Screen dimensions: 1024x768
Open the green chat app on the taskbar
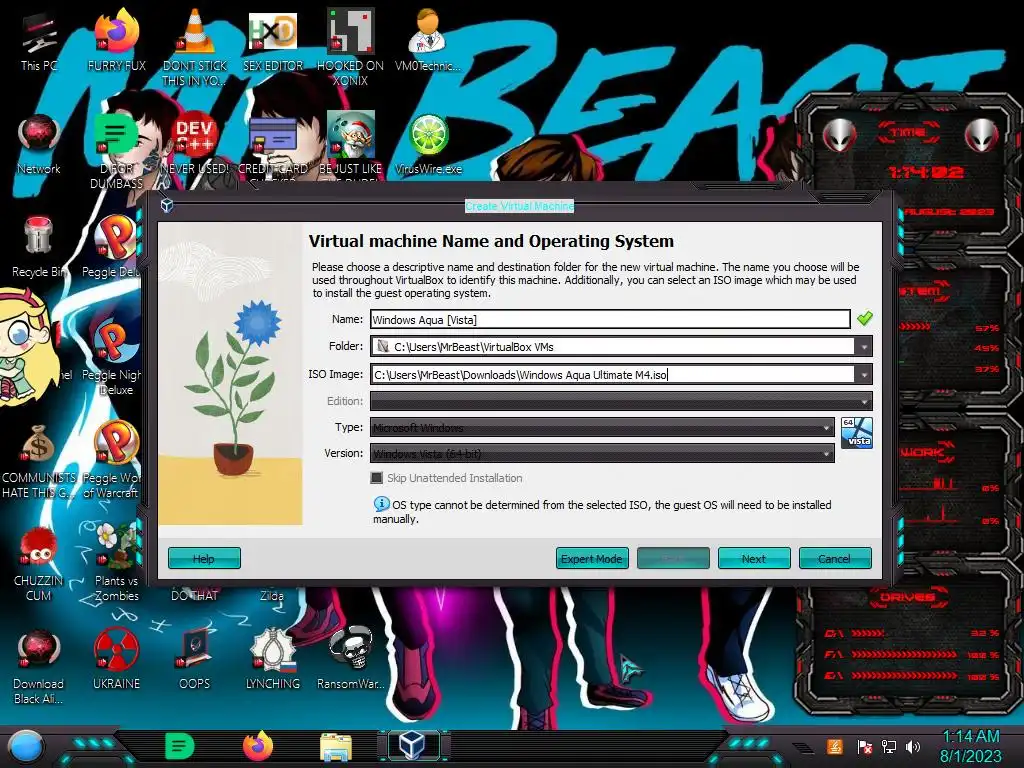click(180, 746)
